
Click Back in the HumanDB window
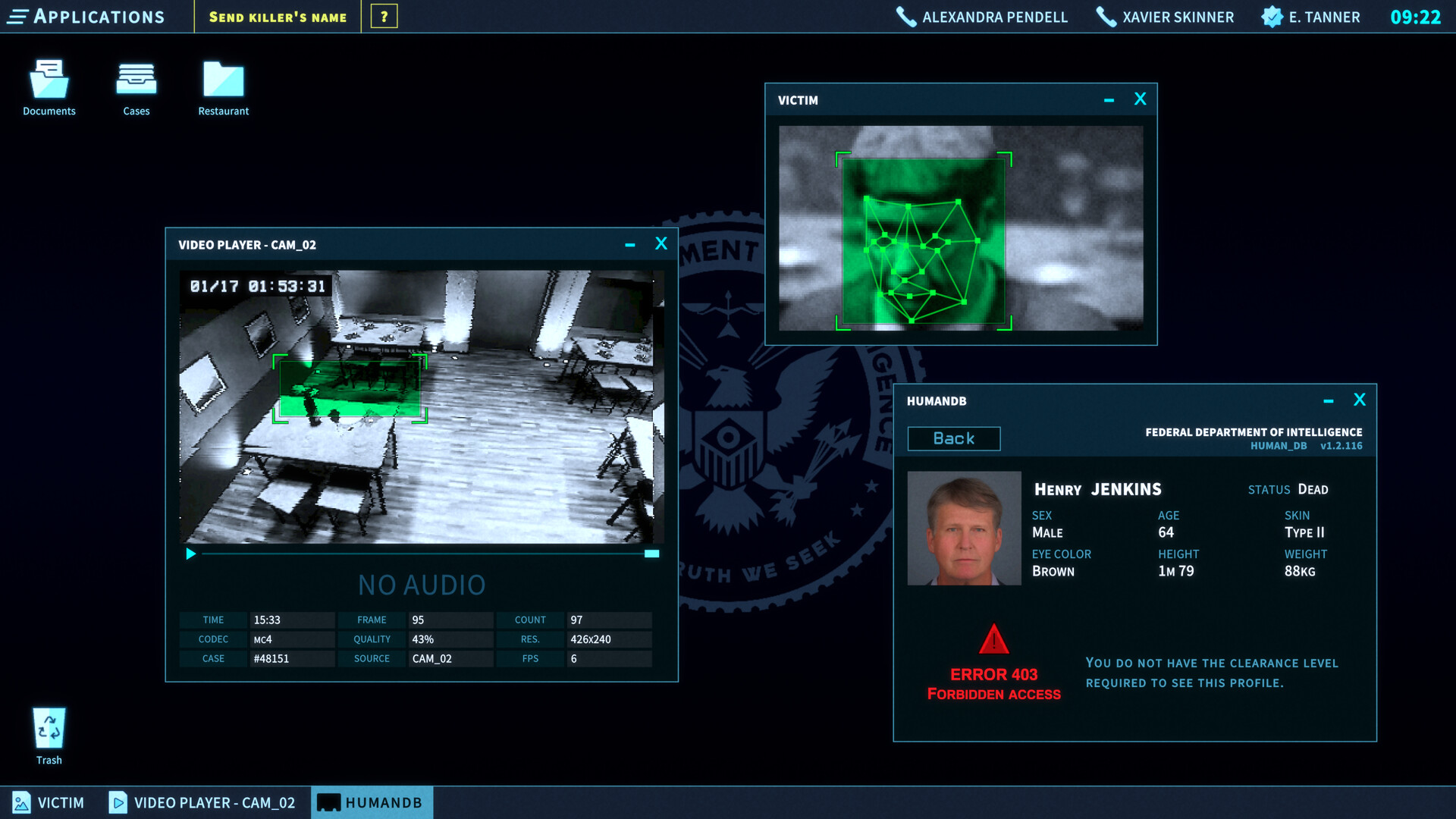point(954,438)
